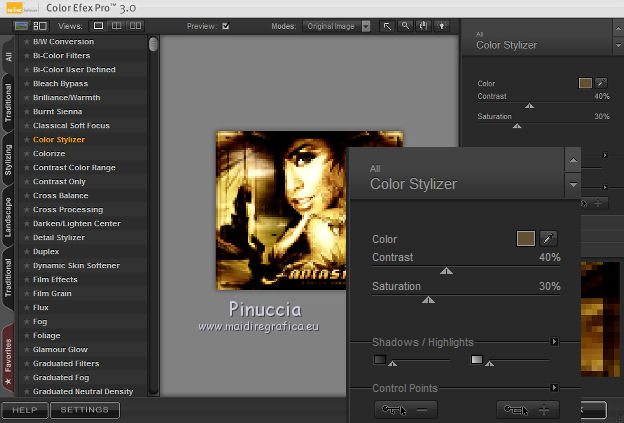Select the Glamour Glow filter from list

(62, 349)
